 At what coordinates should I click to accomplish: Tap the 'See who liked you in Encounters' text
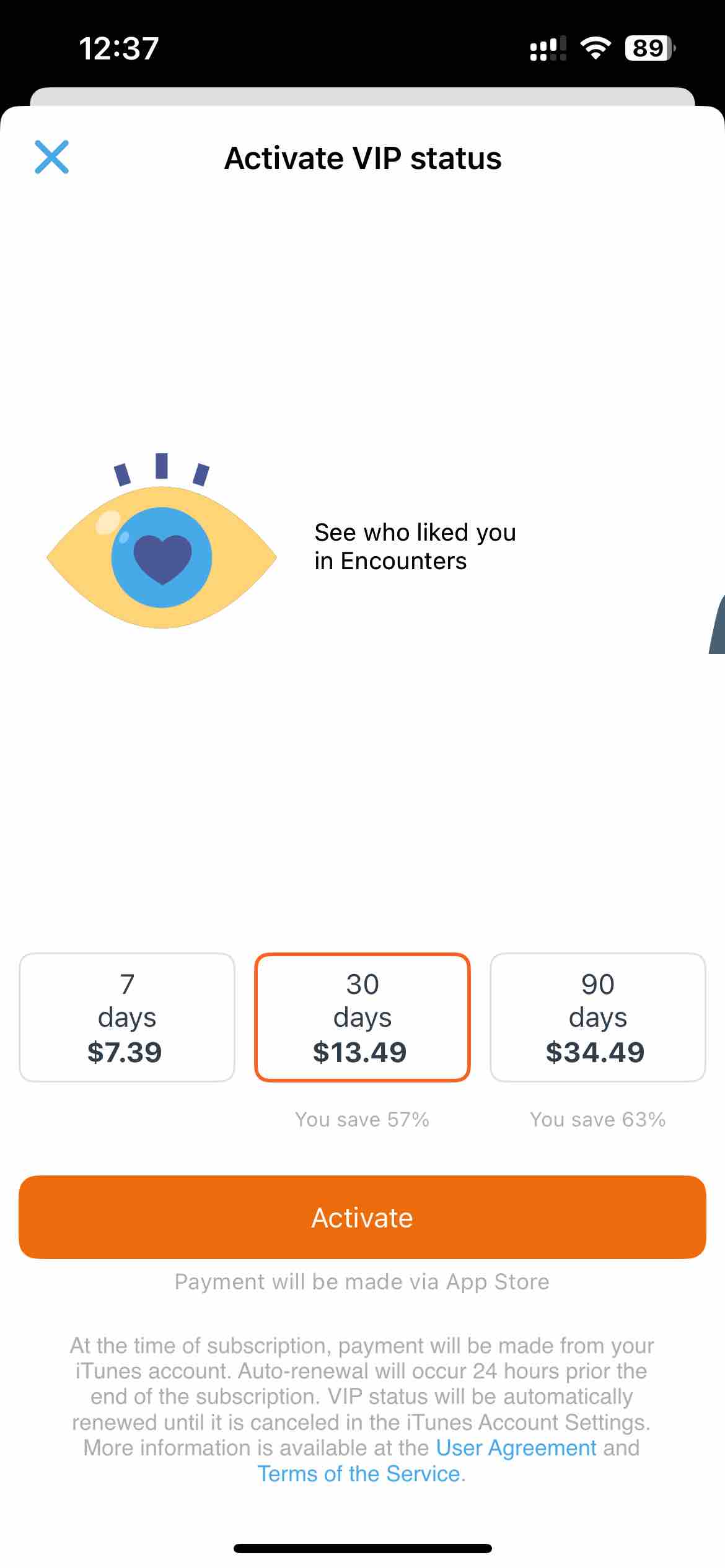click(415, 546)
